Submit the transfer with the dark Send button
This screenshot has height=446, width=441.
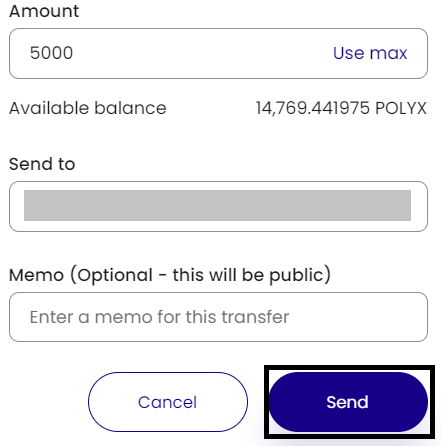tap(348, 402)
